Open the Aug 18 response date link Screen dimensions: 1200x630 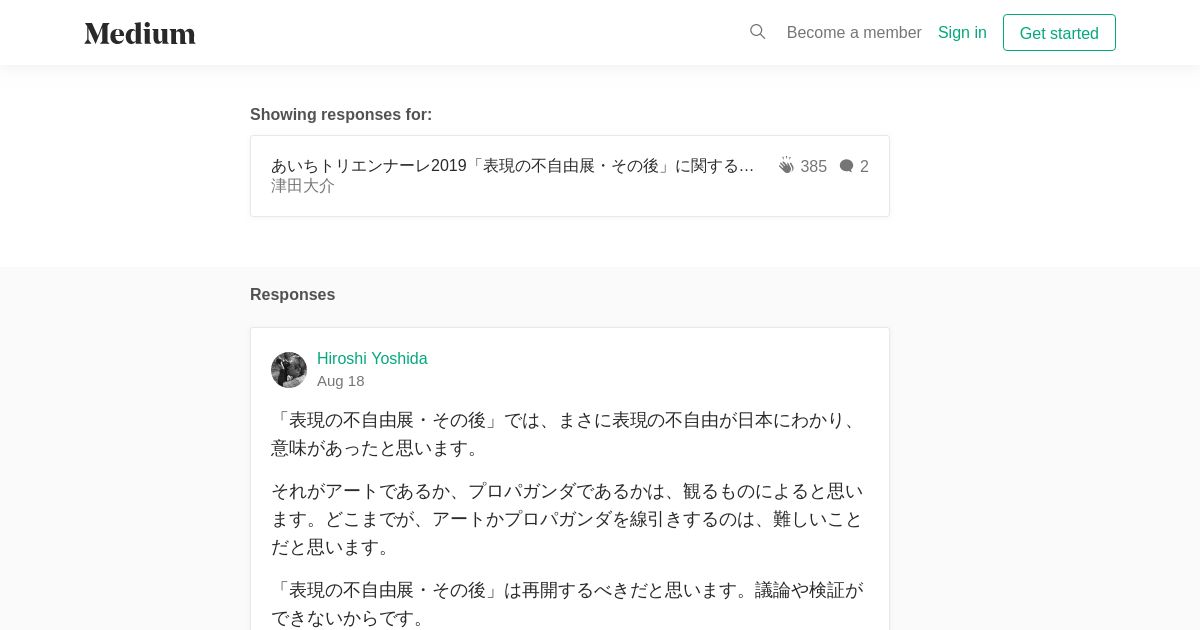click(341, 381)
